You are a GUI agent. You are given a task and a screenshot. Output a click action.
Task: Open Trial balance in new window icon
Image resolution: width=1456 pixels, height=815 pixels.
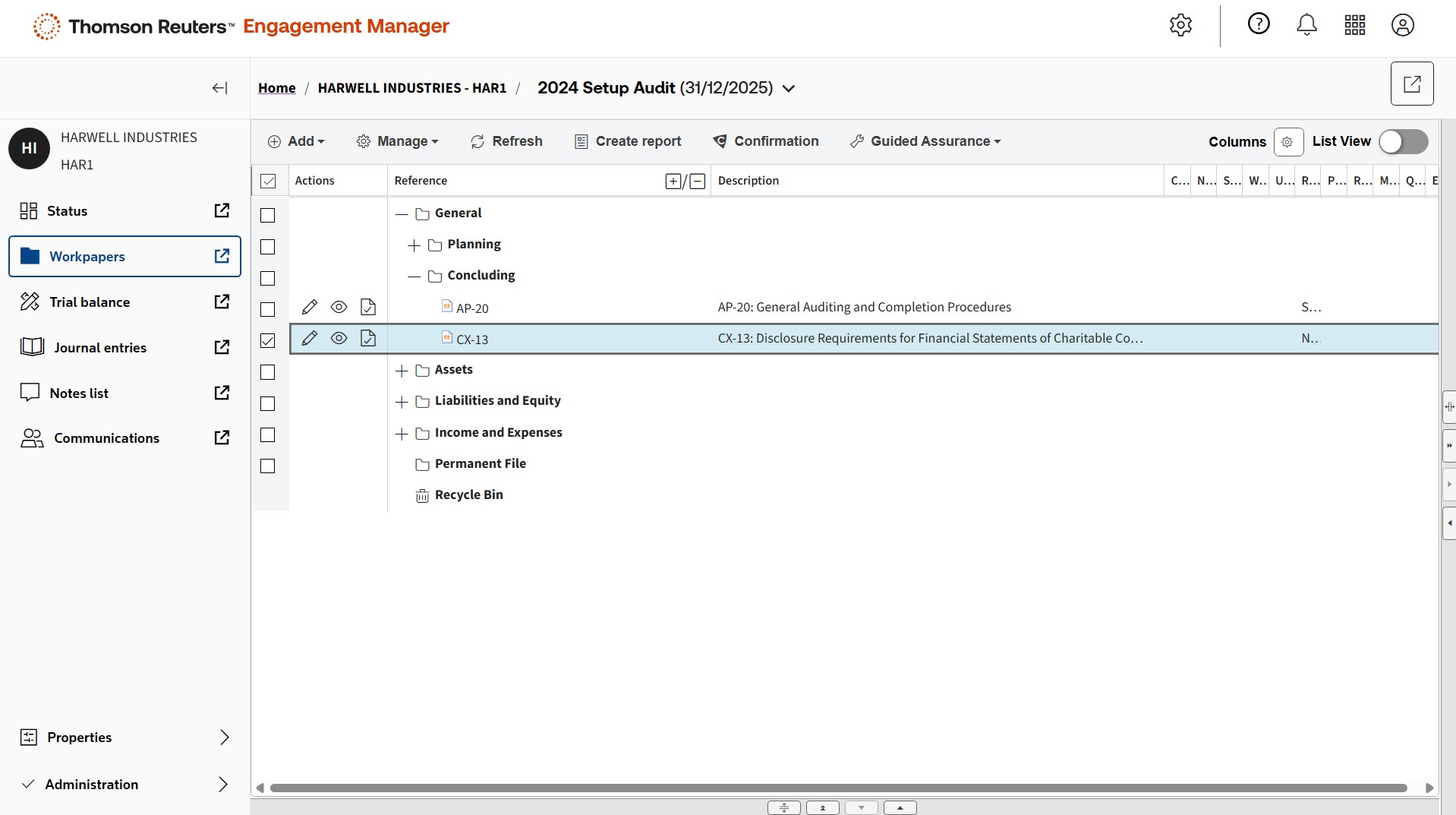[x=222, y=302]
